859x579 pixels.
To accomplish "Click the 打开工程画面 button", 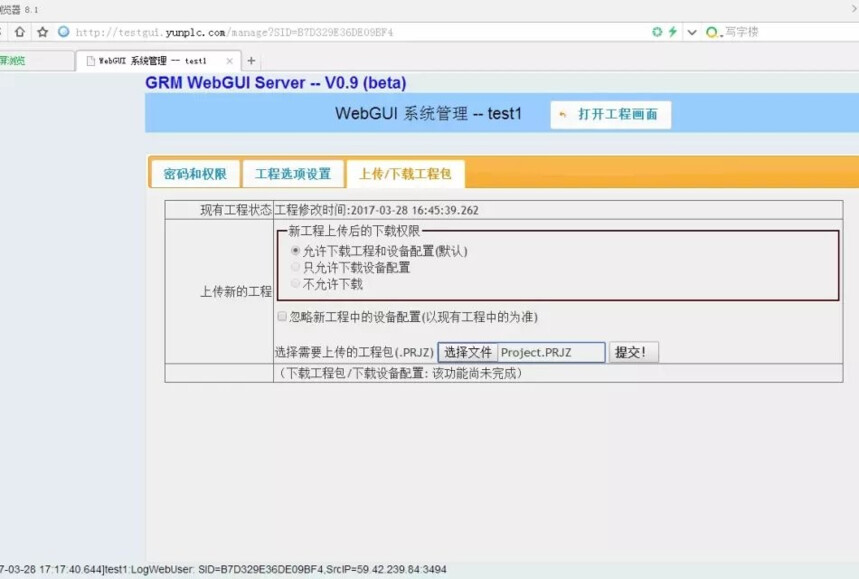I will click(610, 114).
